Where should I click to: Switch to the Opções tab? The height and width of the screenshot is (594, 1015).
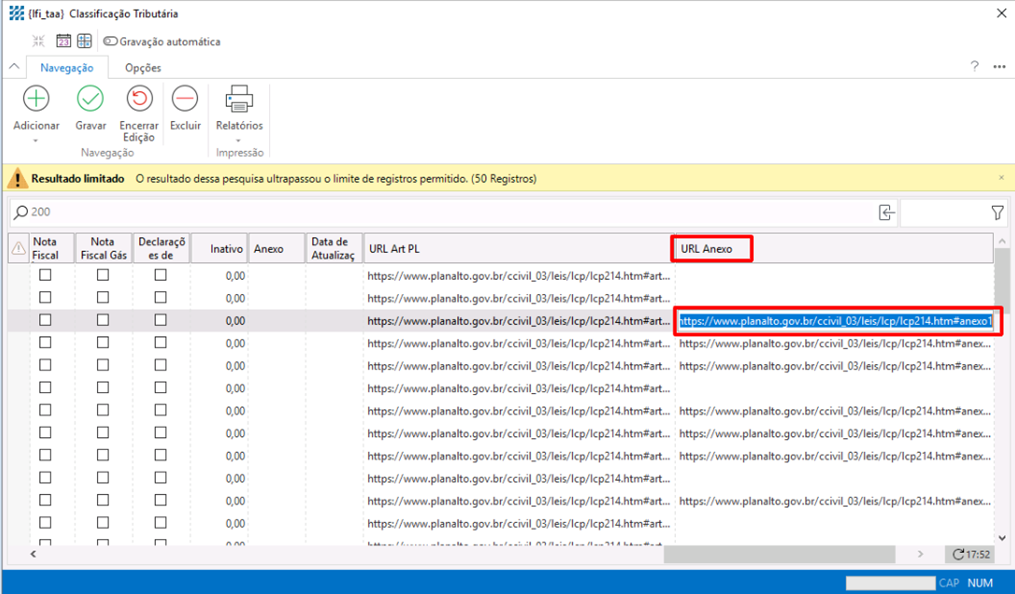(143, 68)
